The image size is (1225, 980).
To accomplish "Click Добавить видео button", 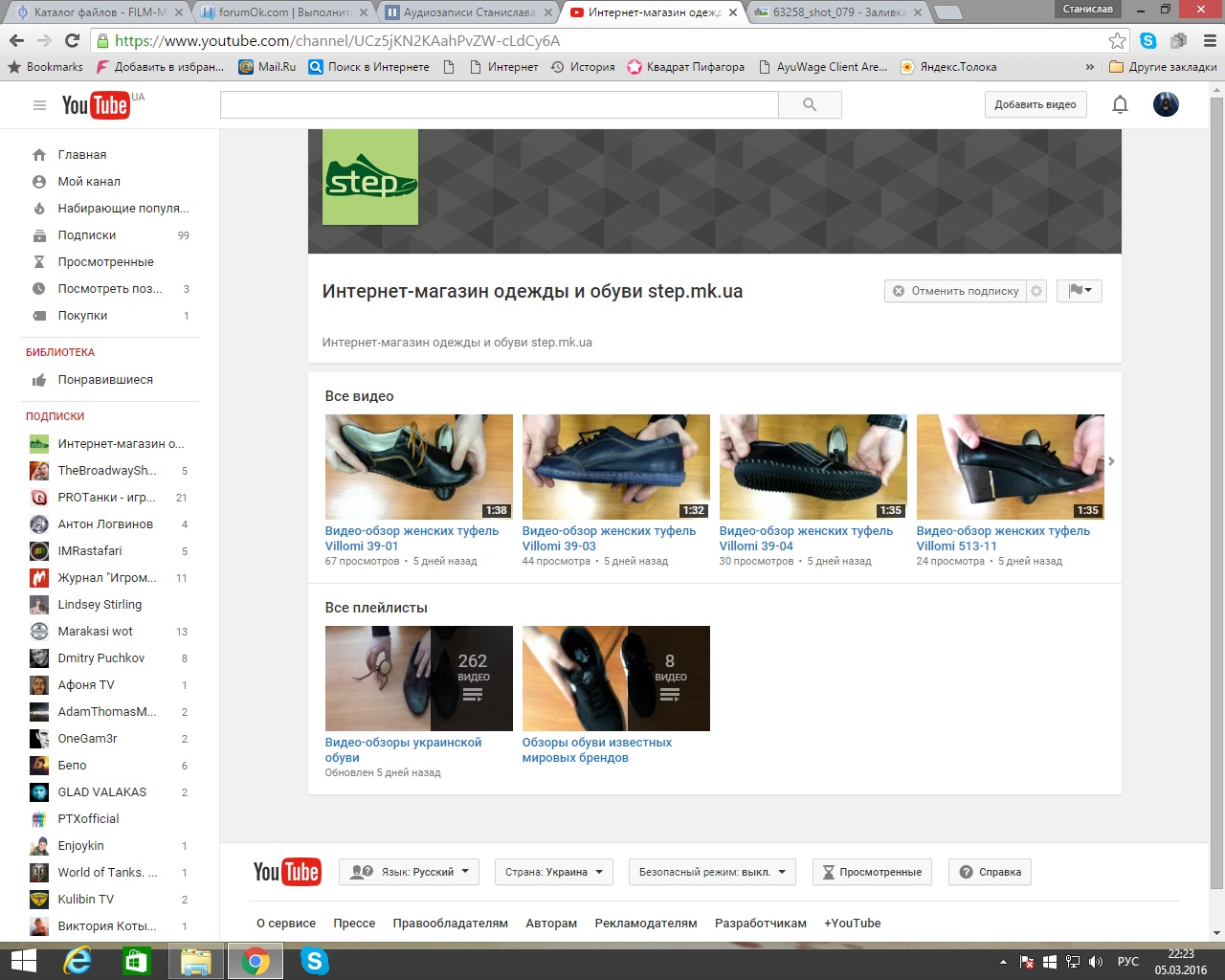I will (1036, 105).
